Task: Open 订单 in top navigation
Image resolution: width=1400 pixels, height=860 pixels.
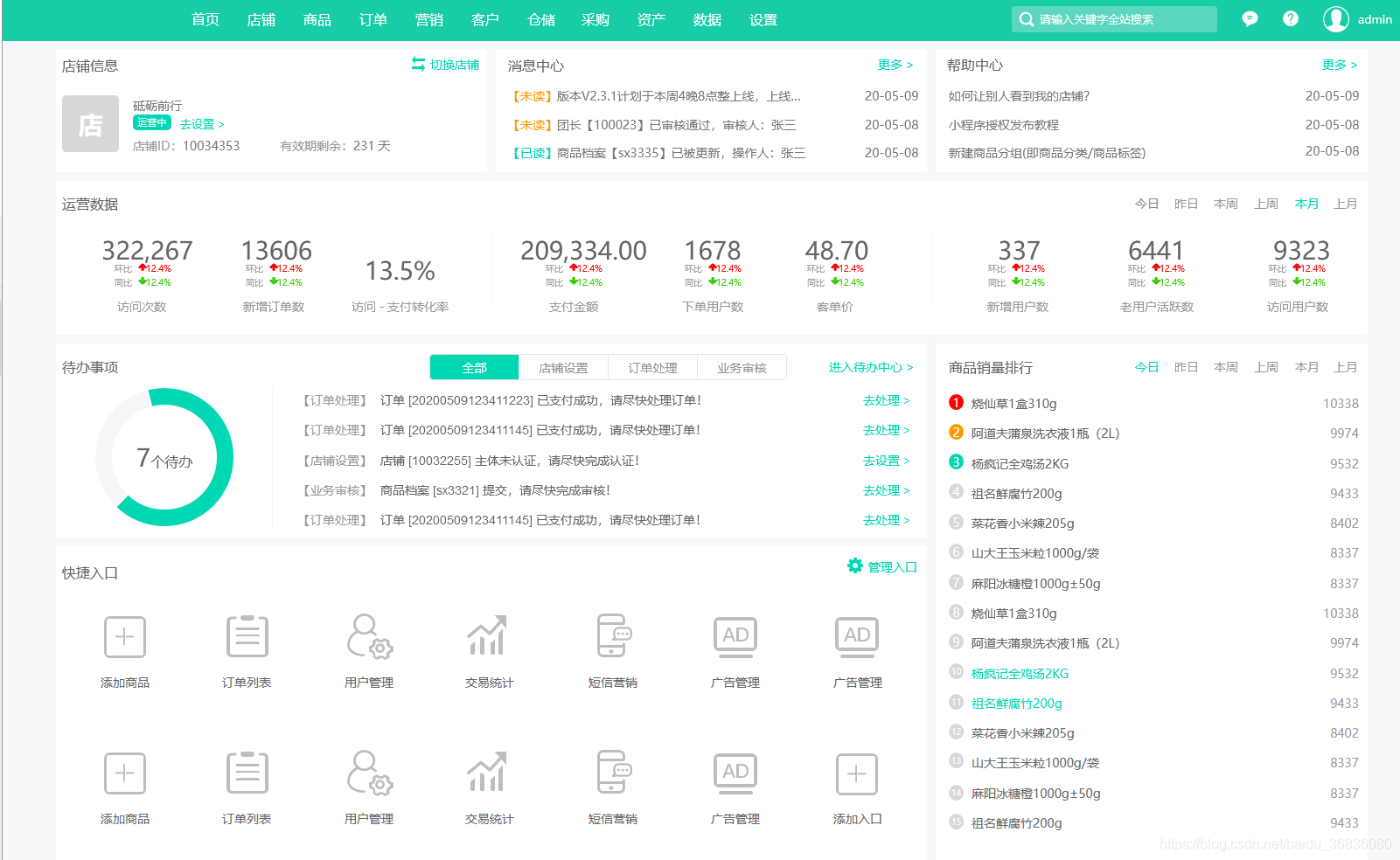Action: coord(373,19)
